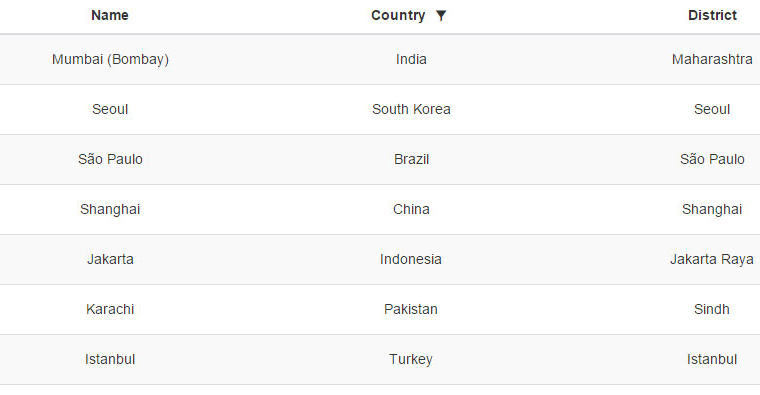Select the Shanghai name cell
Image resolution: width=760 pixels, height=395 pixels.
click(x=110, y=209)
